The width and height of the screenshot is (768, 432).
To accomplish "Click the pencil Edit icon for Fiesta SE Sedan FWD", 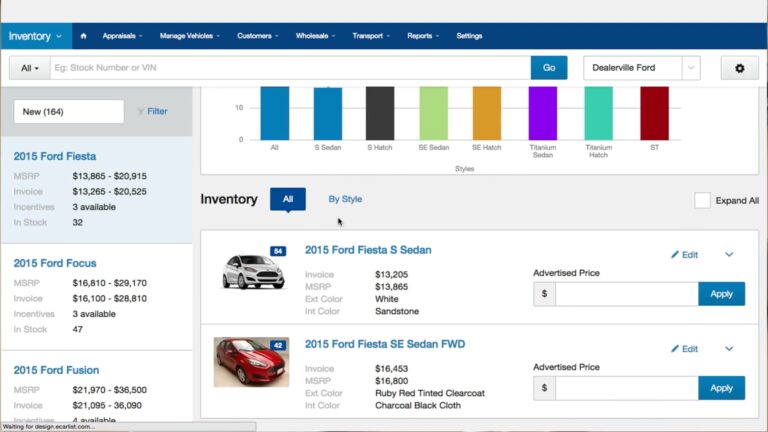I will [x=675, y=348].
